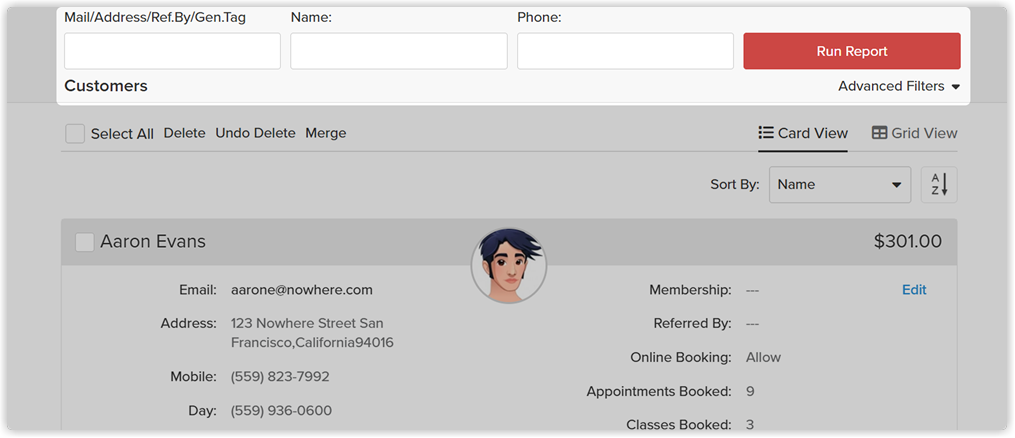Click the A-Z sort order icon
This screenshot has width=1015, height=438.
(x=939, y=184)
